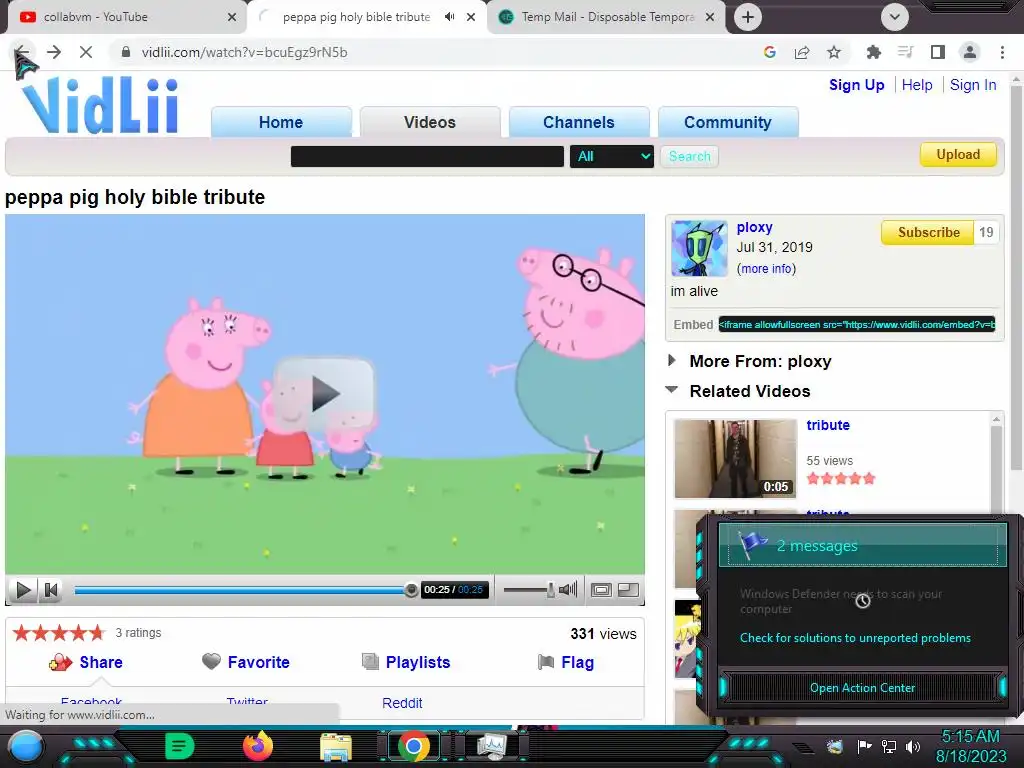Add video to Favorite

(246, 662)
